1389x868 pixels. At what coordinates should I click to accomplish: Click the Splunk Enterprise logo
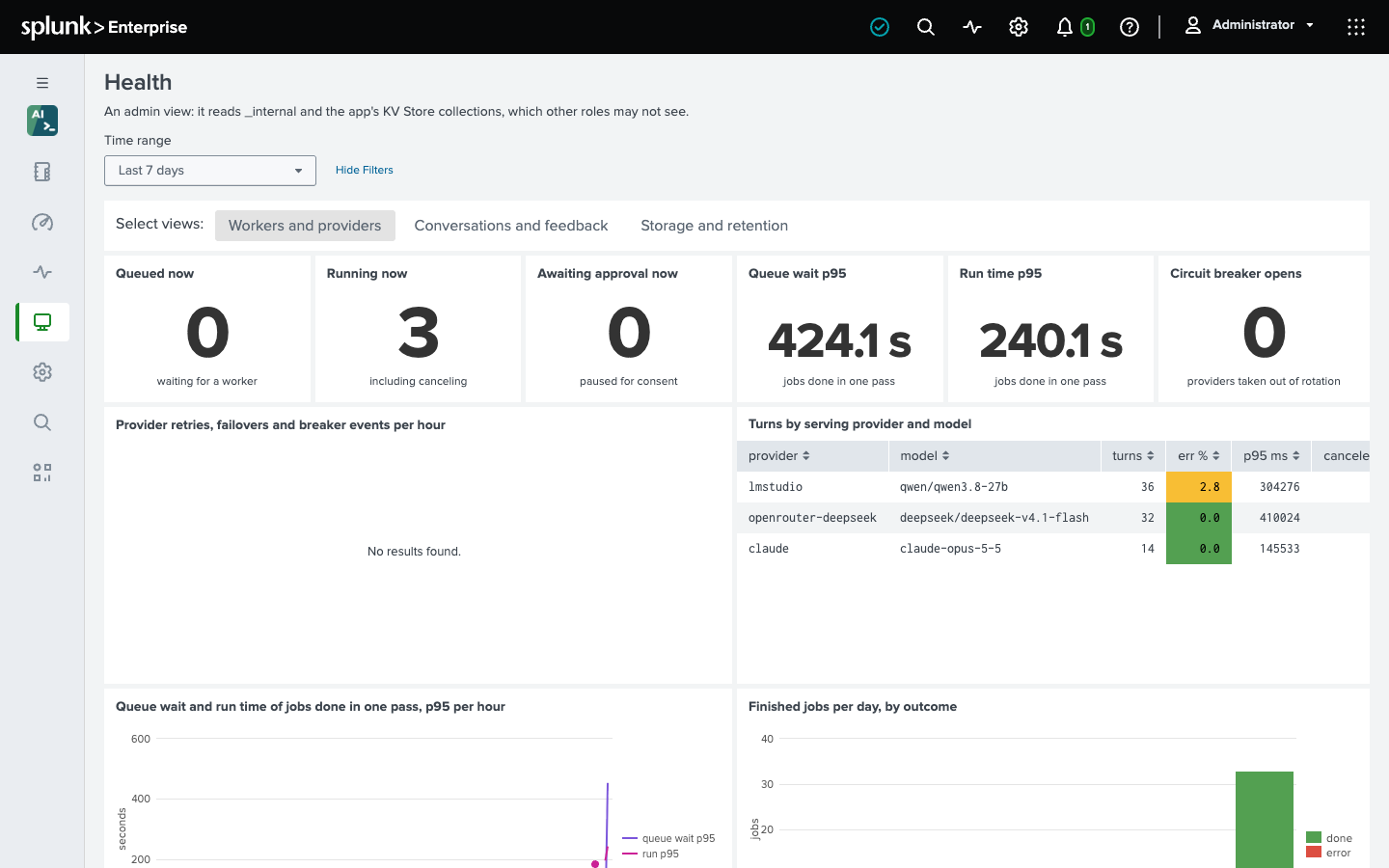(x=104, y=27)
